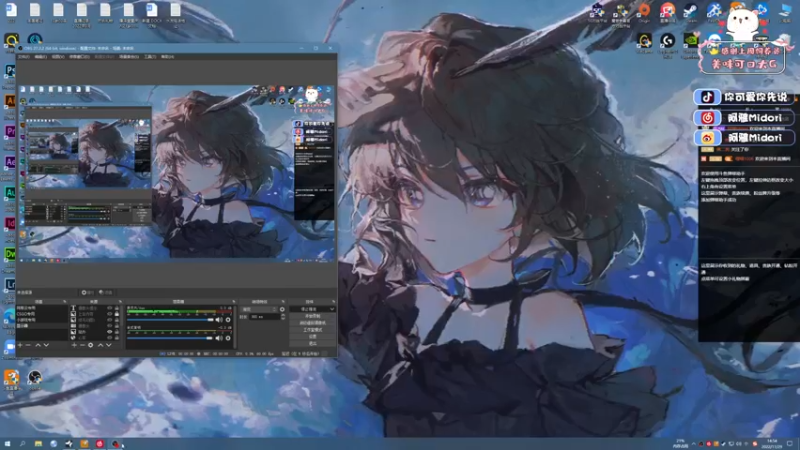
Task: Open scene transition gear settings
Action: click(x=282, y=309)
